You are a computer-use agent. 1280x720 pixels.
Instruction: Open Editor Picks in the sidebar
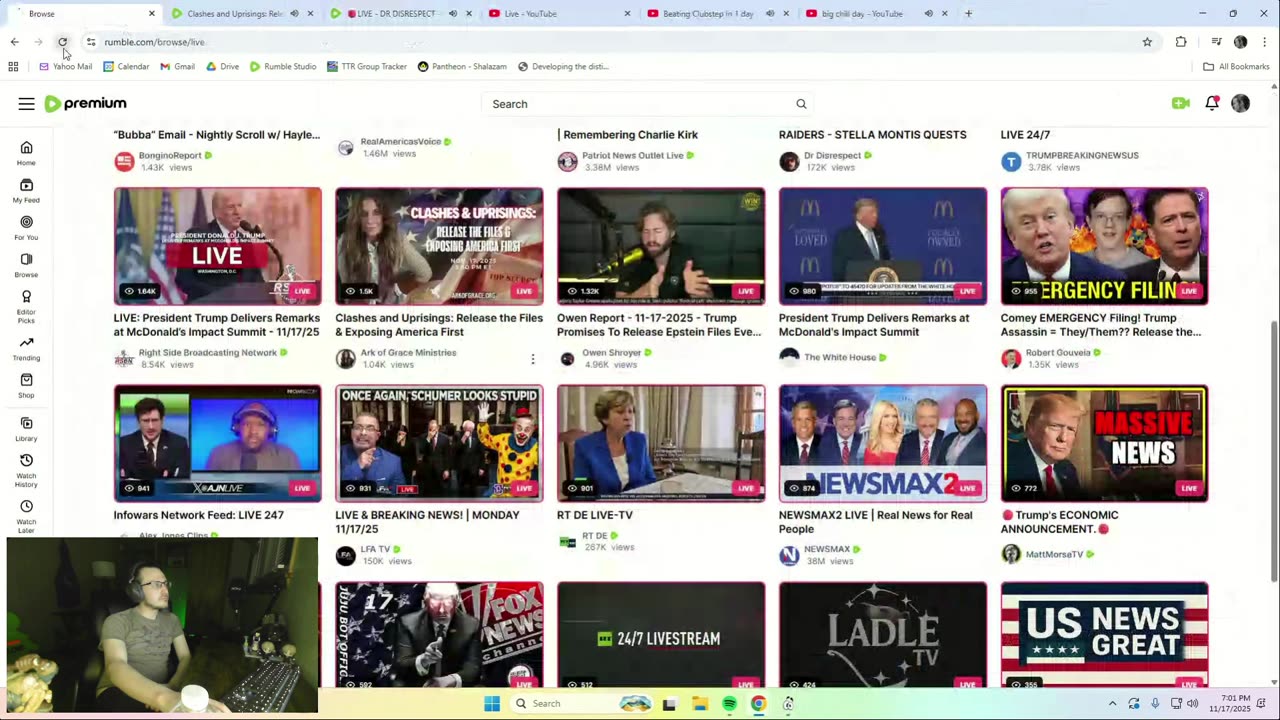(x=26, y=306)
